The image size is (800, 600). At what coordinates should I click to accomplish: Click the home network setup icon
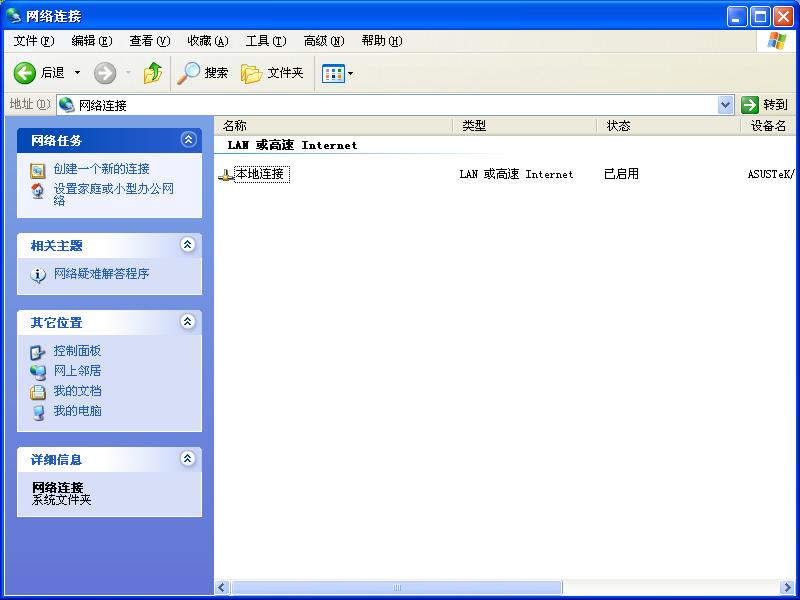coord(38,190)
